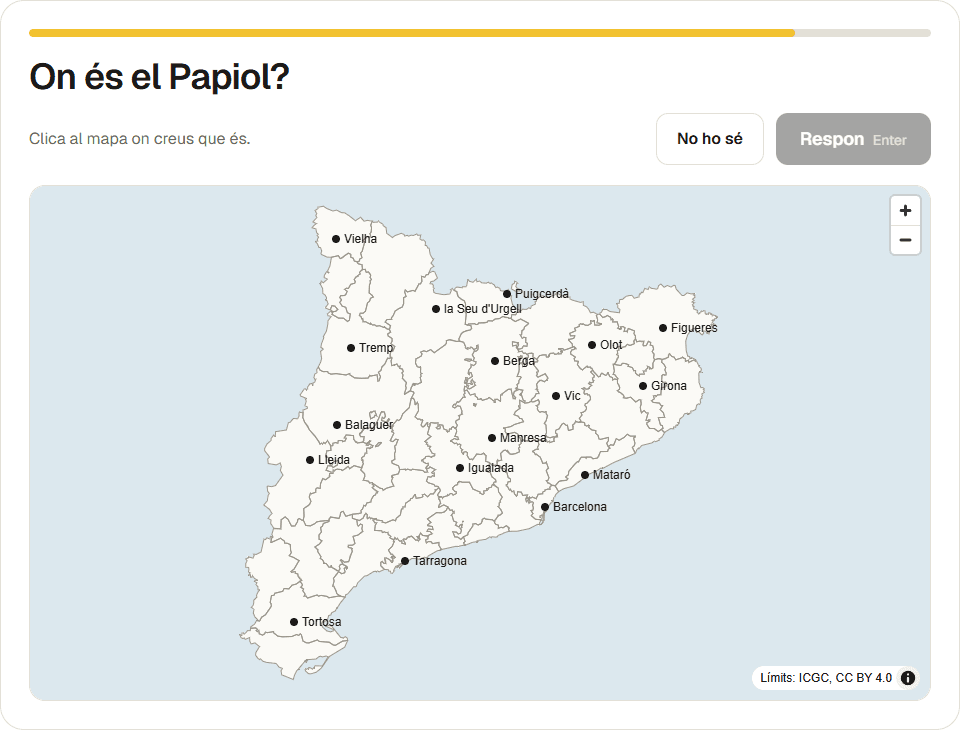Click the Tortosa marker in the south

294,622
